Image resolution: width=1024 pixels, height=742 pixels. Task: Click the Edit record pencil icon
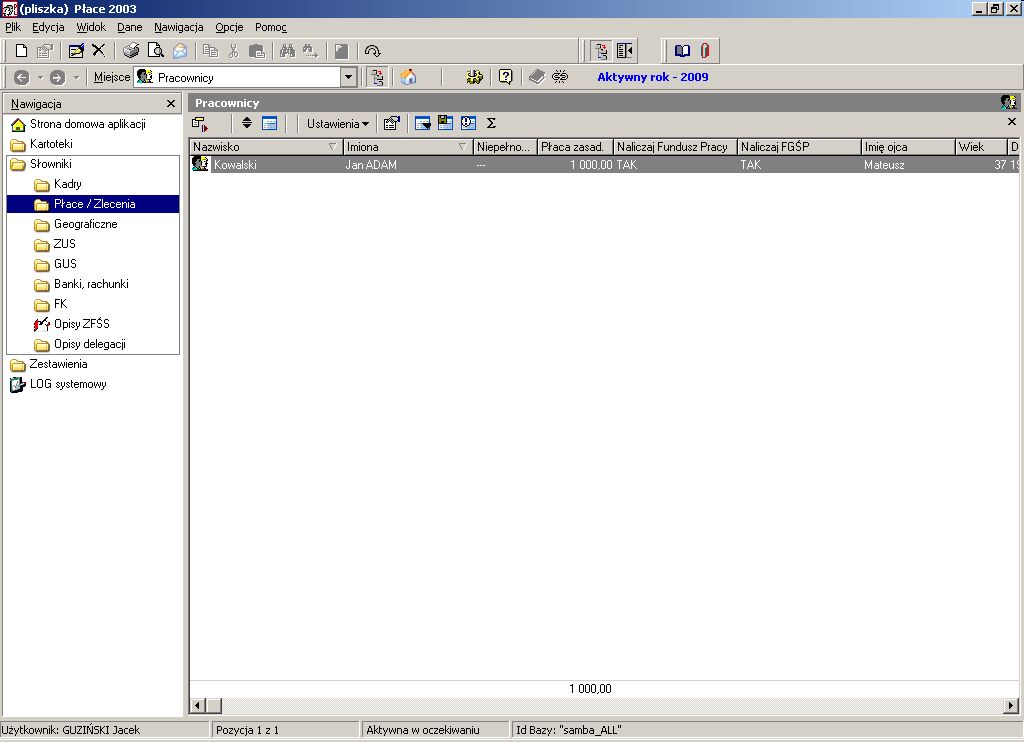76,51
